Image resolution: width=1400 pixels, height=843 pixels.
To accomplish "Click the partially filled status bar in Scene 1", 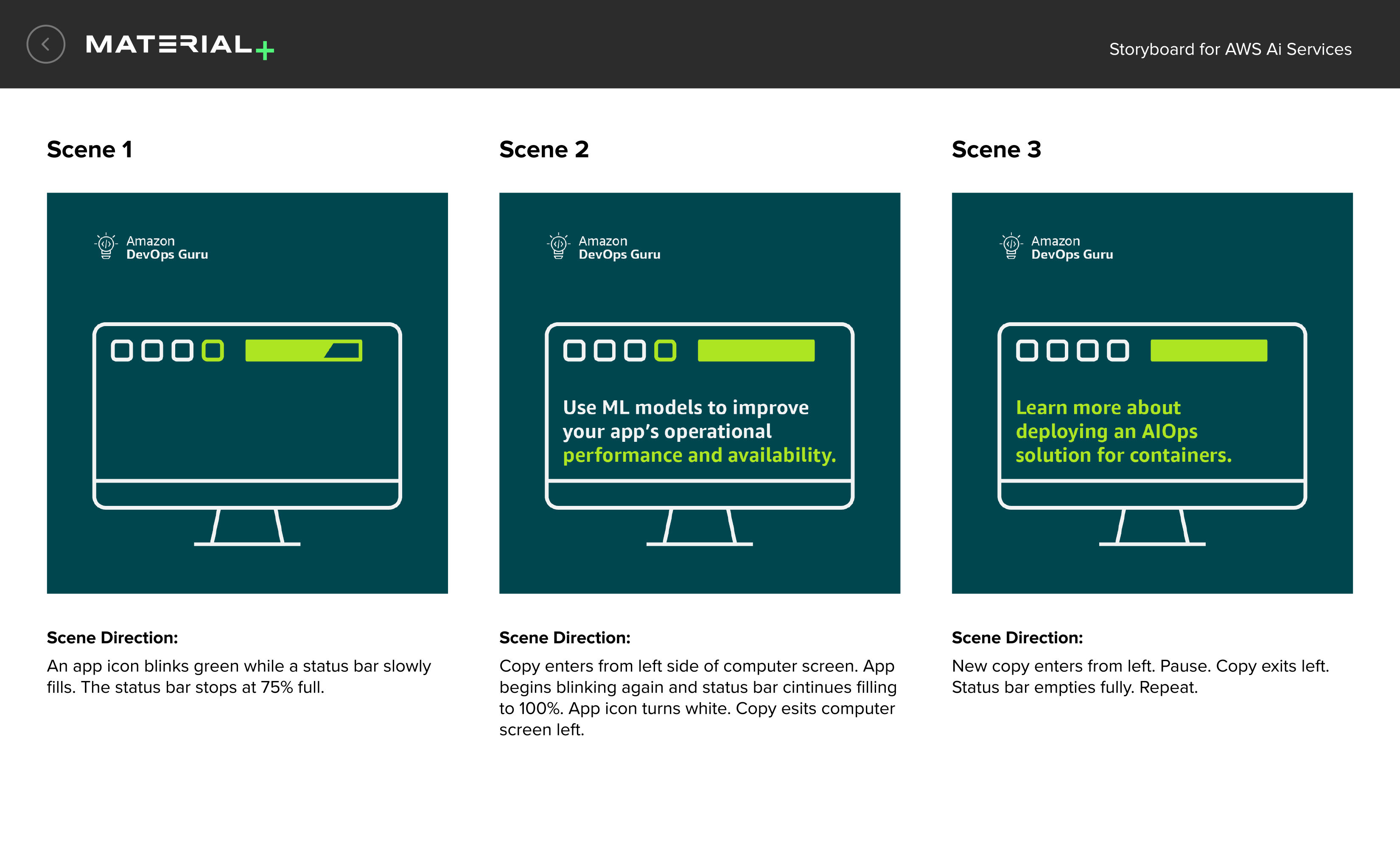I will [303, 351].
